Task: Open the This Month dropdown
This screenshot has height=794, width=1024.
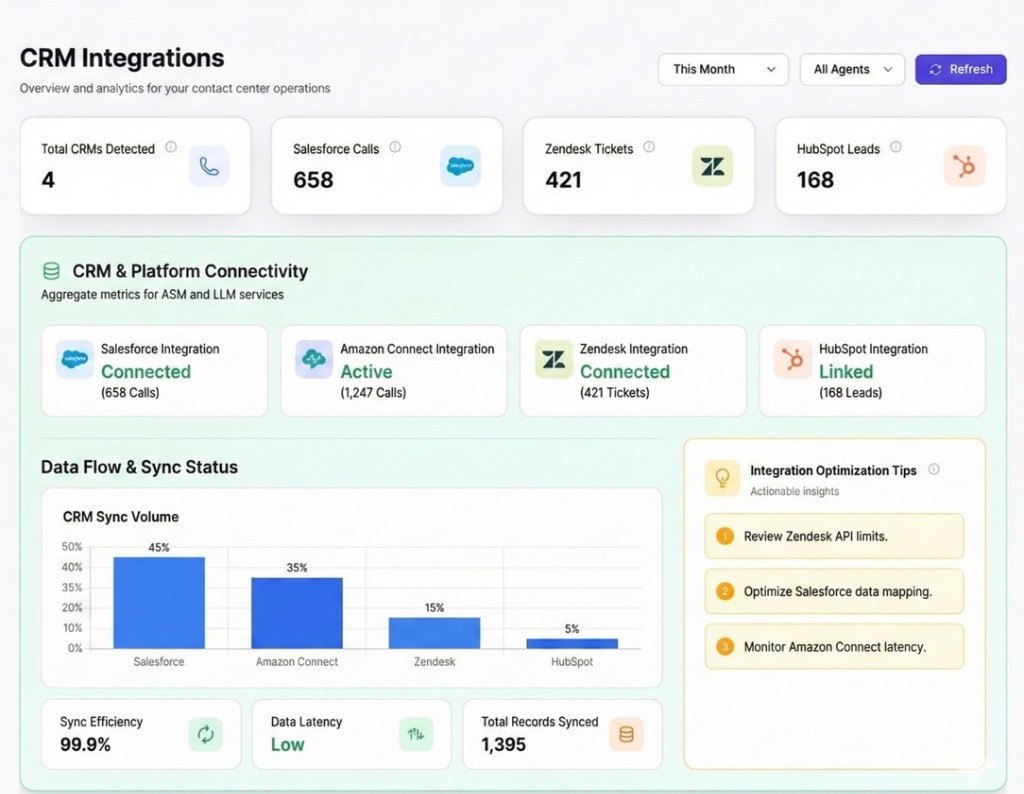Action: point(722,69)
